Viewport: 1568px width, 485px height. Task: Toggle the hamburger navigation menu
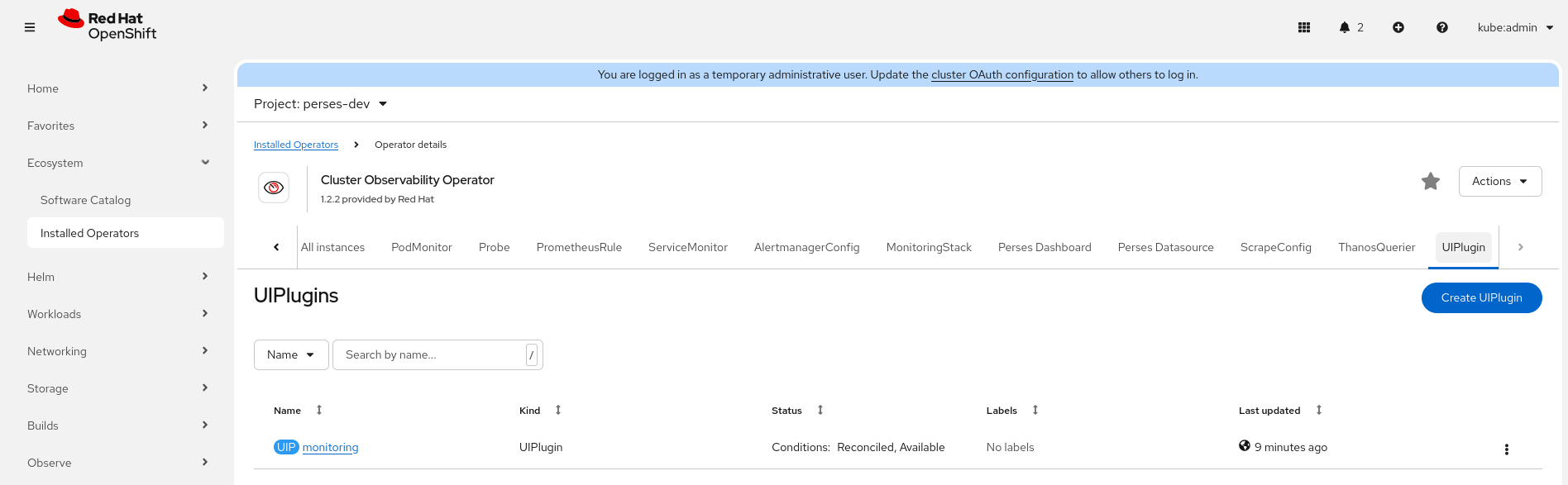click(30, 27)
